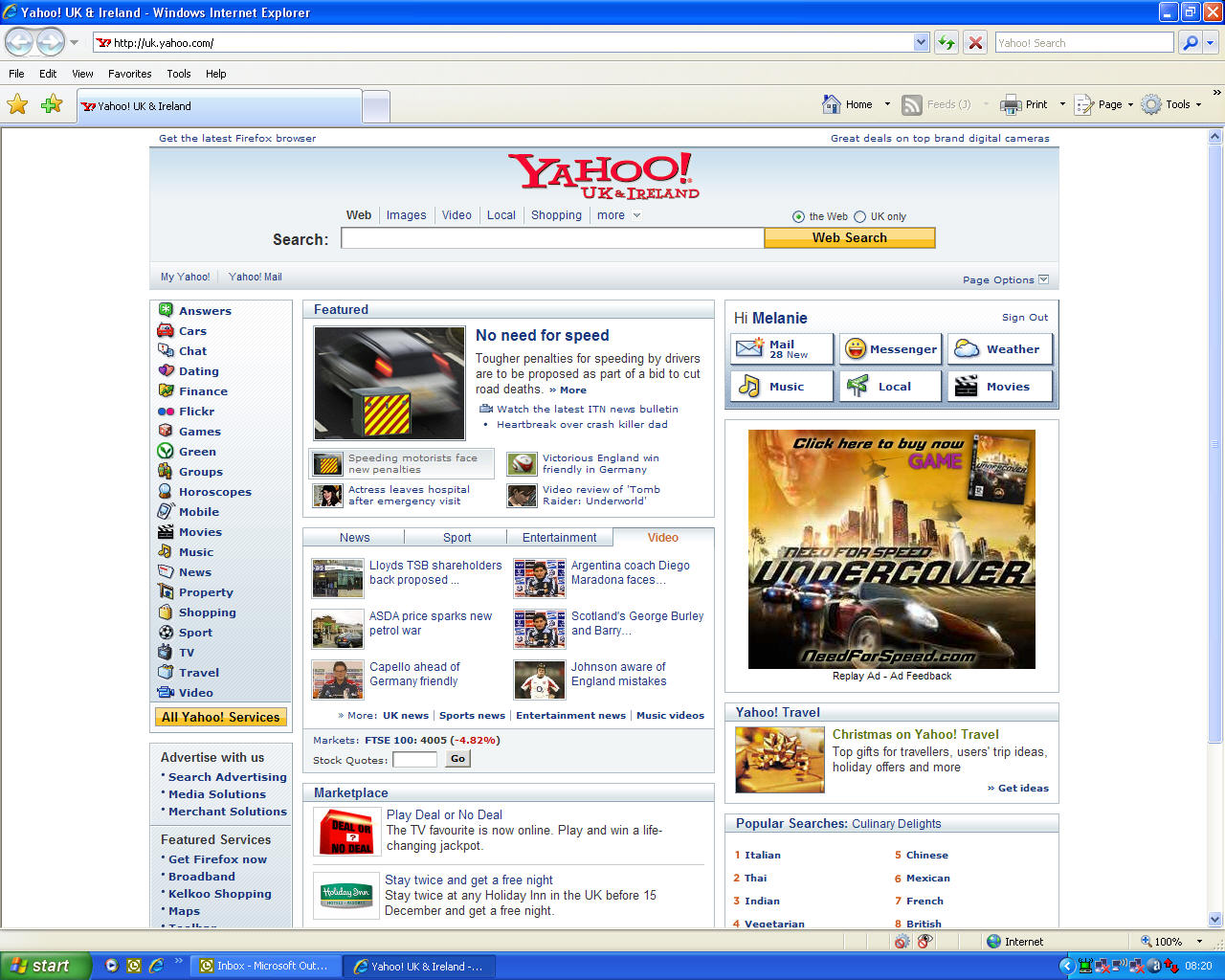Click the system tray clock 08:20
Image resolution: width=1225 pixels, height=980 pixels.
[x=1198, y=966]
